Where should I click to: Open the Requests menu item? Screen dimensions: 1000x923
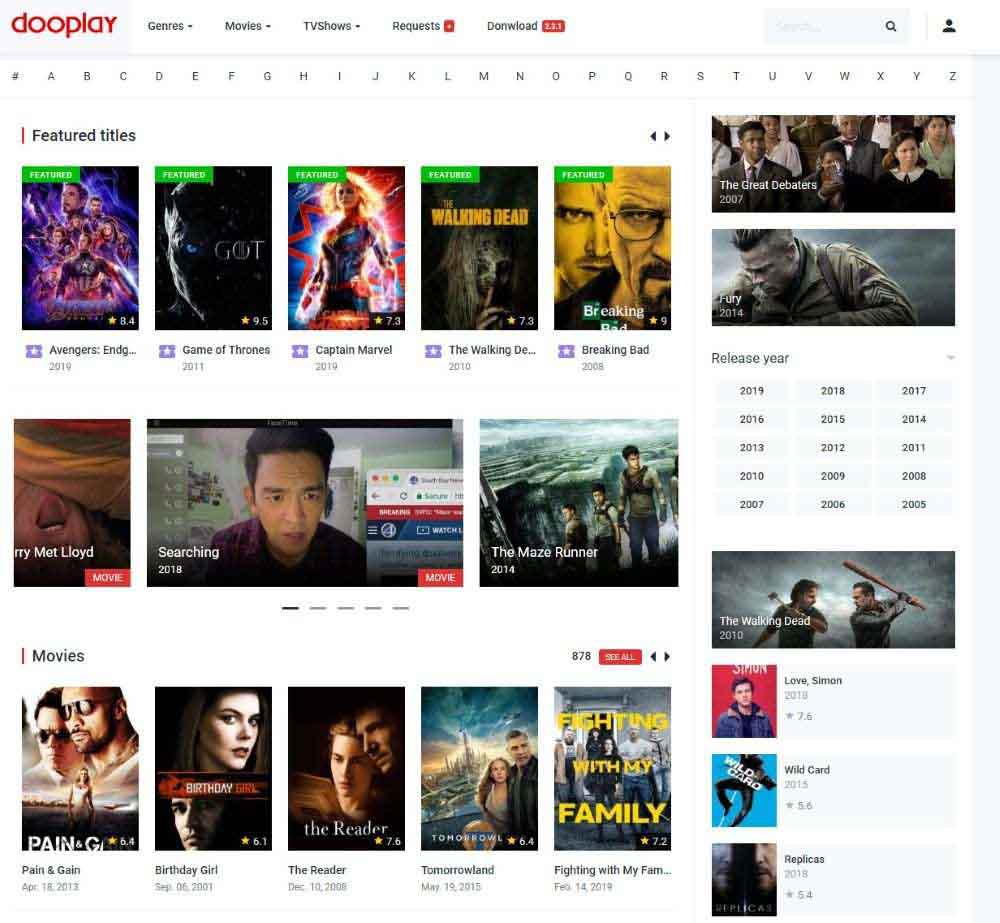tap(416, 26)
